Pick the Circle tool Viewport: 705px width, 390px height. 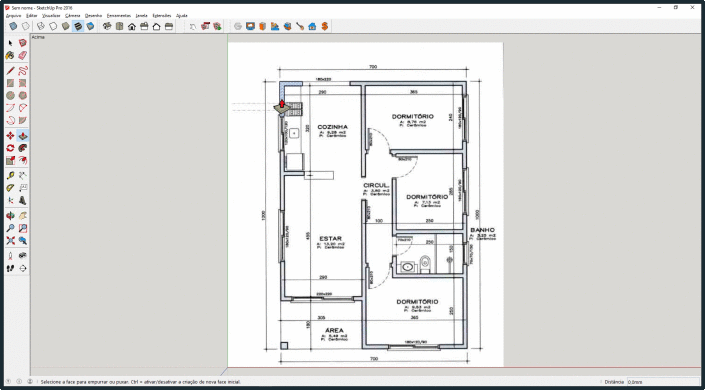[x=10, y=95]
